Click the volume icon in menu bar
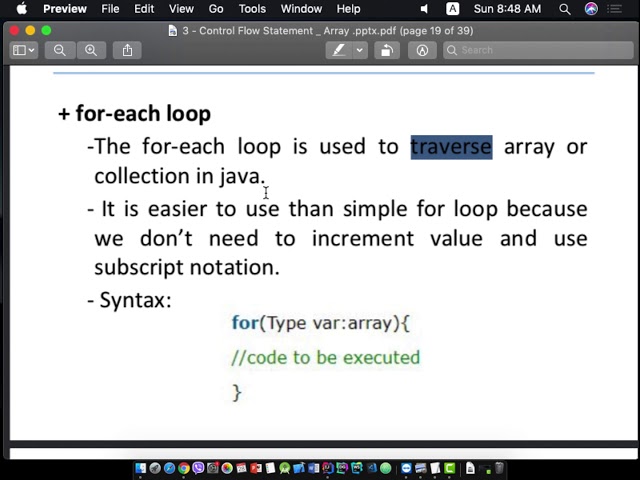The image size is (640, 480). click(424, 9)
